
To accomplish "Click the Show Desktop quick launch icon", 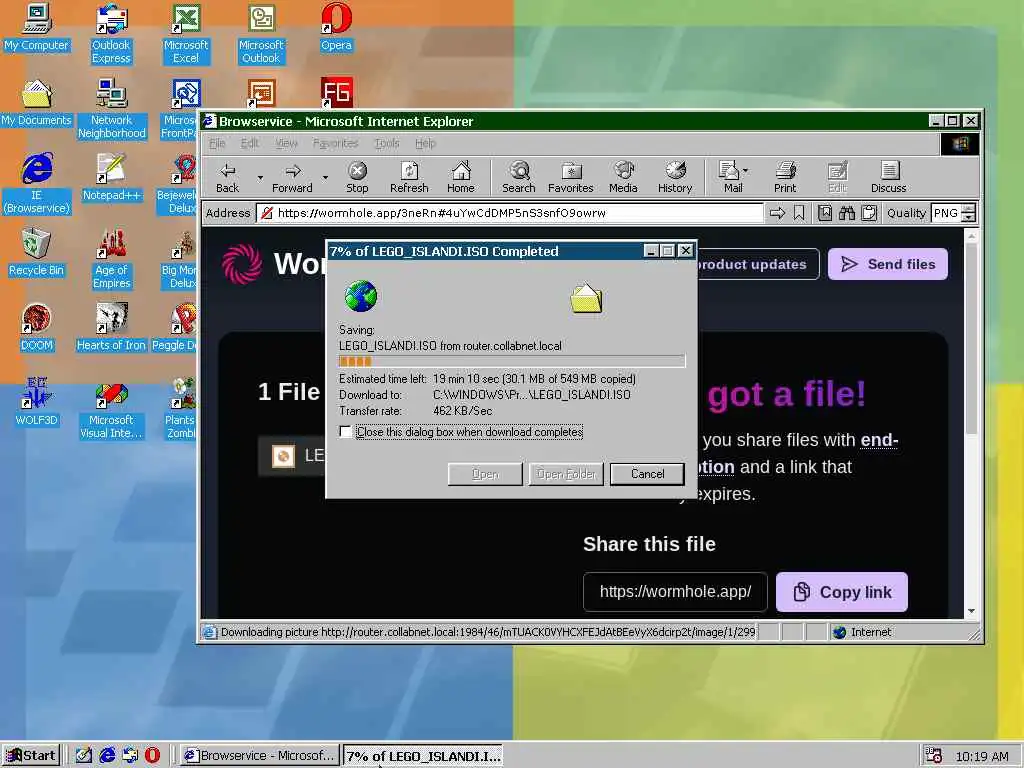I will pyautogui.click(x=84, y=756).
